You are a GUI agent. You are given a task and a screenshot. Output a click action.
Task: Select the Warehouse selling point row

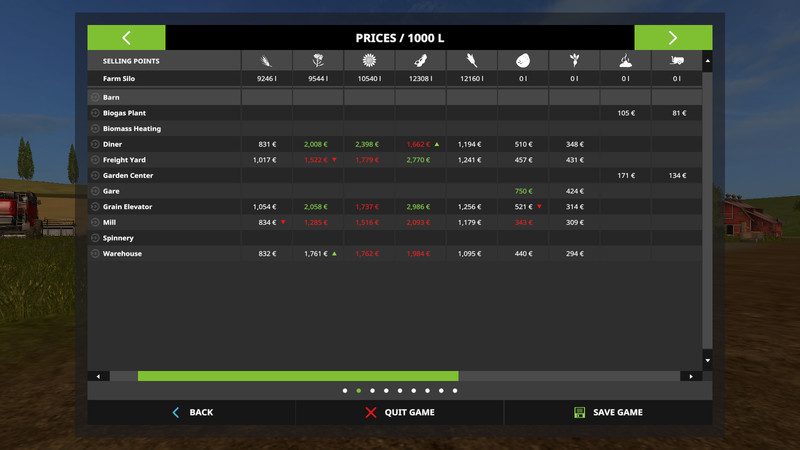[123, 254]
